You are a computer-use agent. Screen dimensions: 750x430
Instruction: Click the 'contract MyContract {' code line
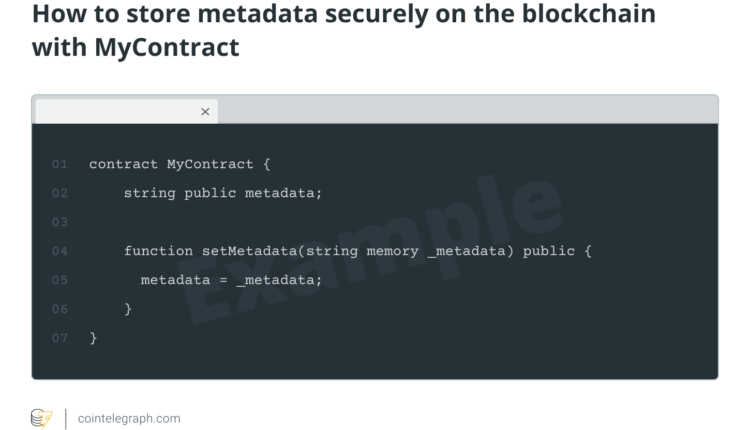point(180,164)
